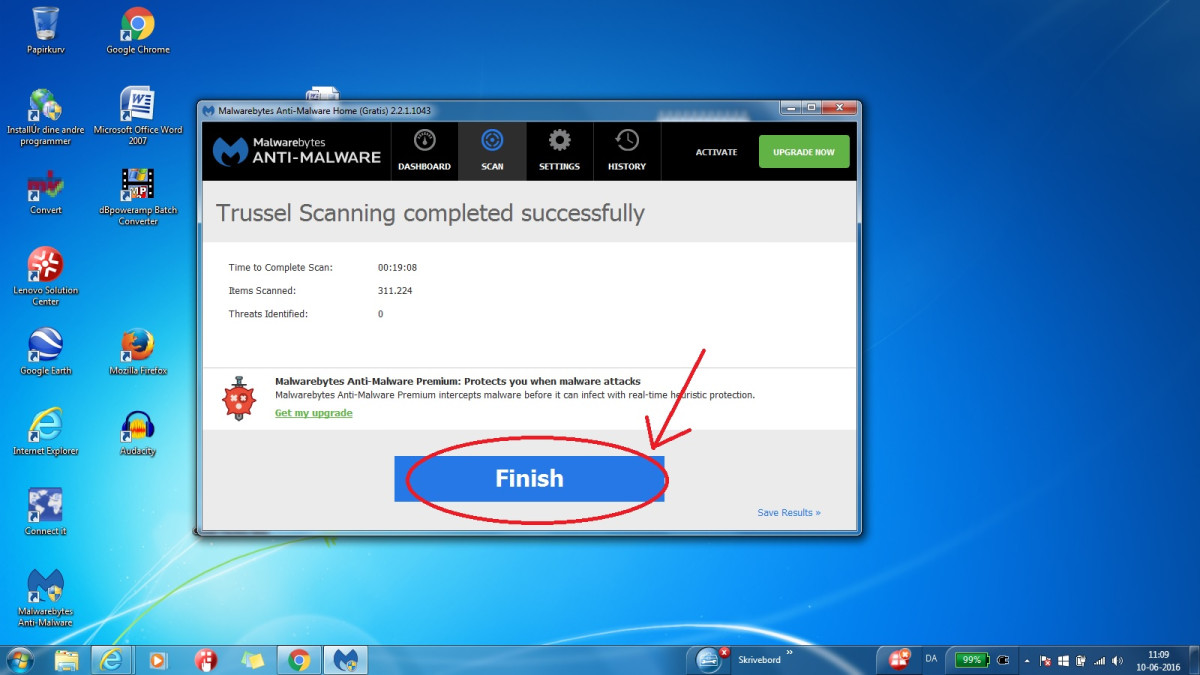
Task: Open the Settings tab
Action: (559, 151)
